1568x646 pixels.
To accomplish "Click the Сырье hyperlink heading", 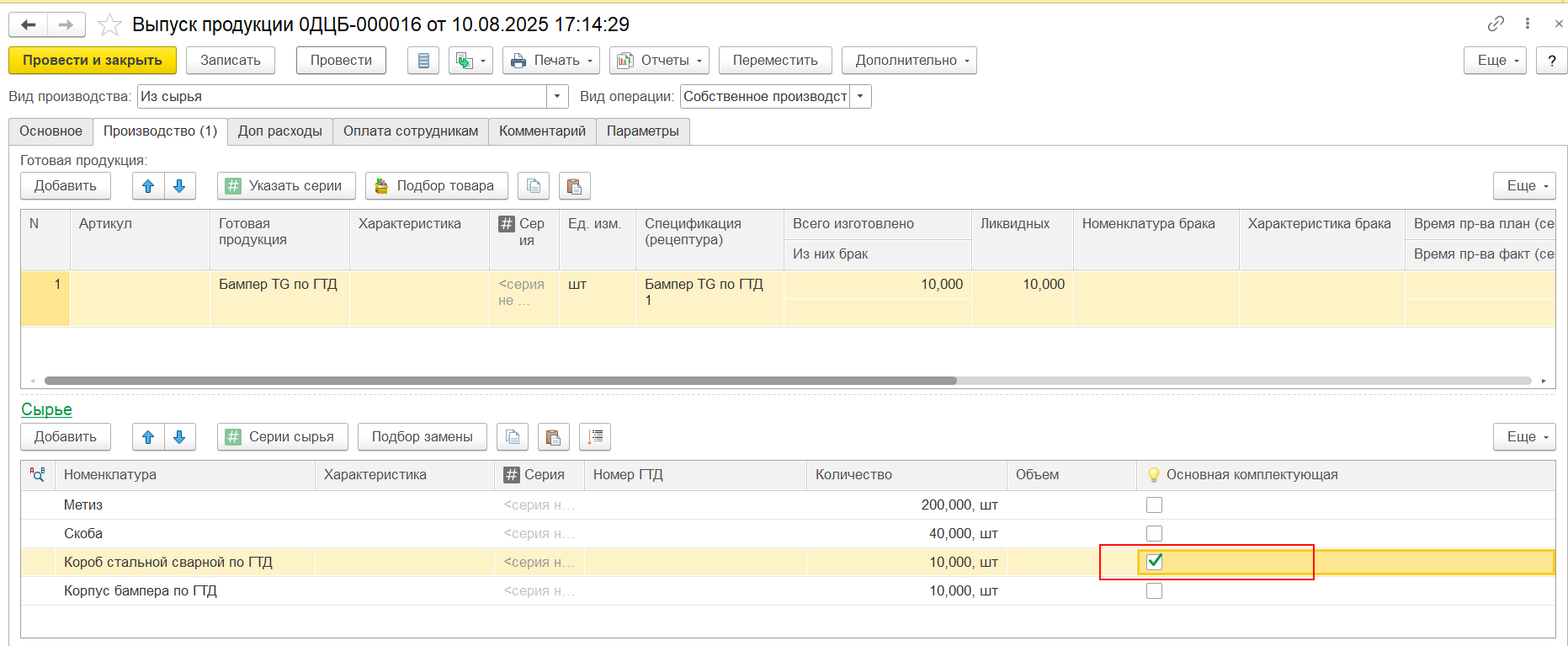I will [46, 410].
